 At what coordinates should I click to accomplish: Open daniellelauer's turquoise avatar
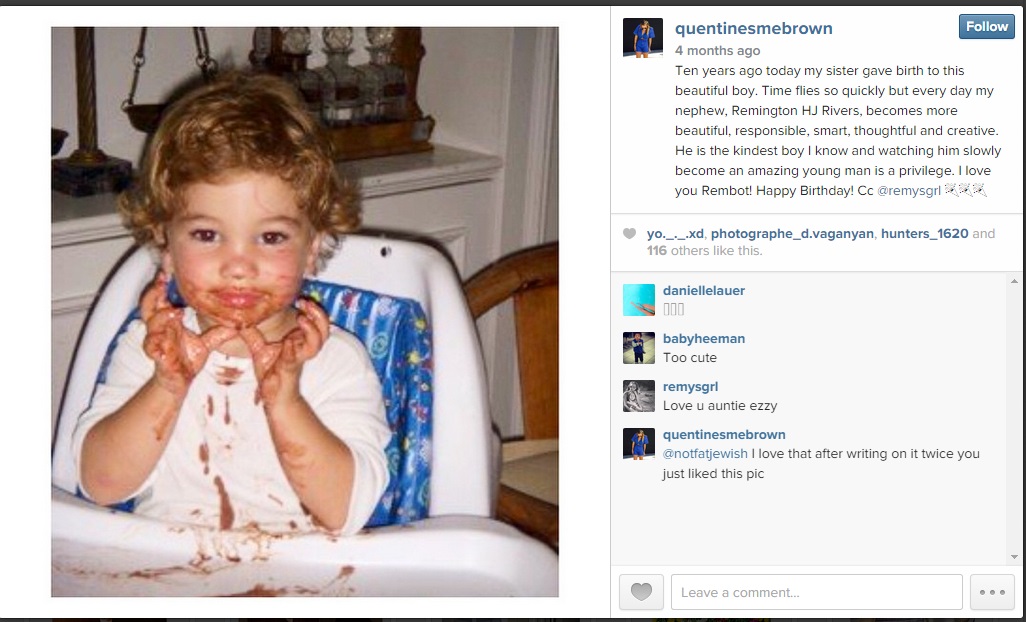coord(639,300)
